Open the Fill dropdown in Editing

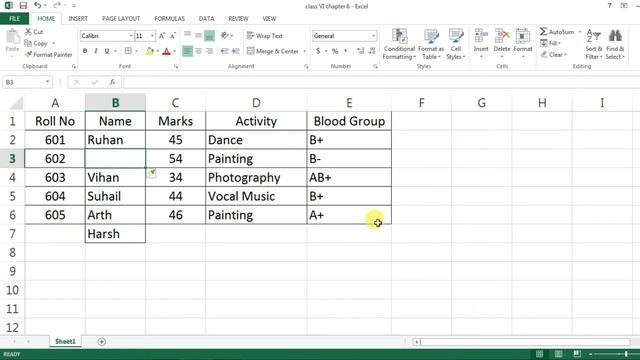550,43
